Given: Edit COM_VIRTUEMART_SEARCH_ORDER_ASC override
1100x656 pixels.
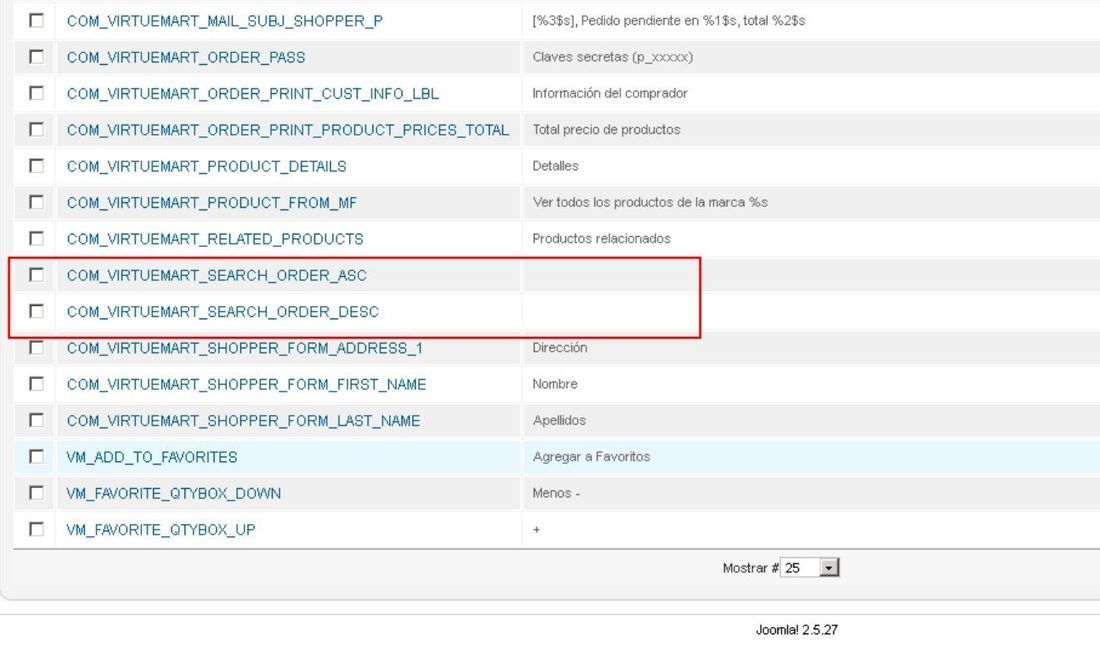Looking at the screenshot, I should 217,276.
